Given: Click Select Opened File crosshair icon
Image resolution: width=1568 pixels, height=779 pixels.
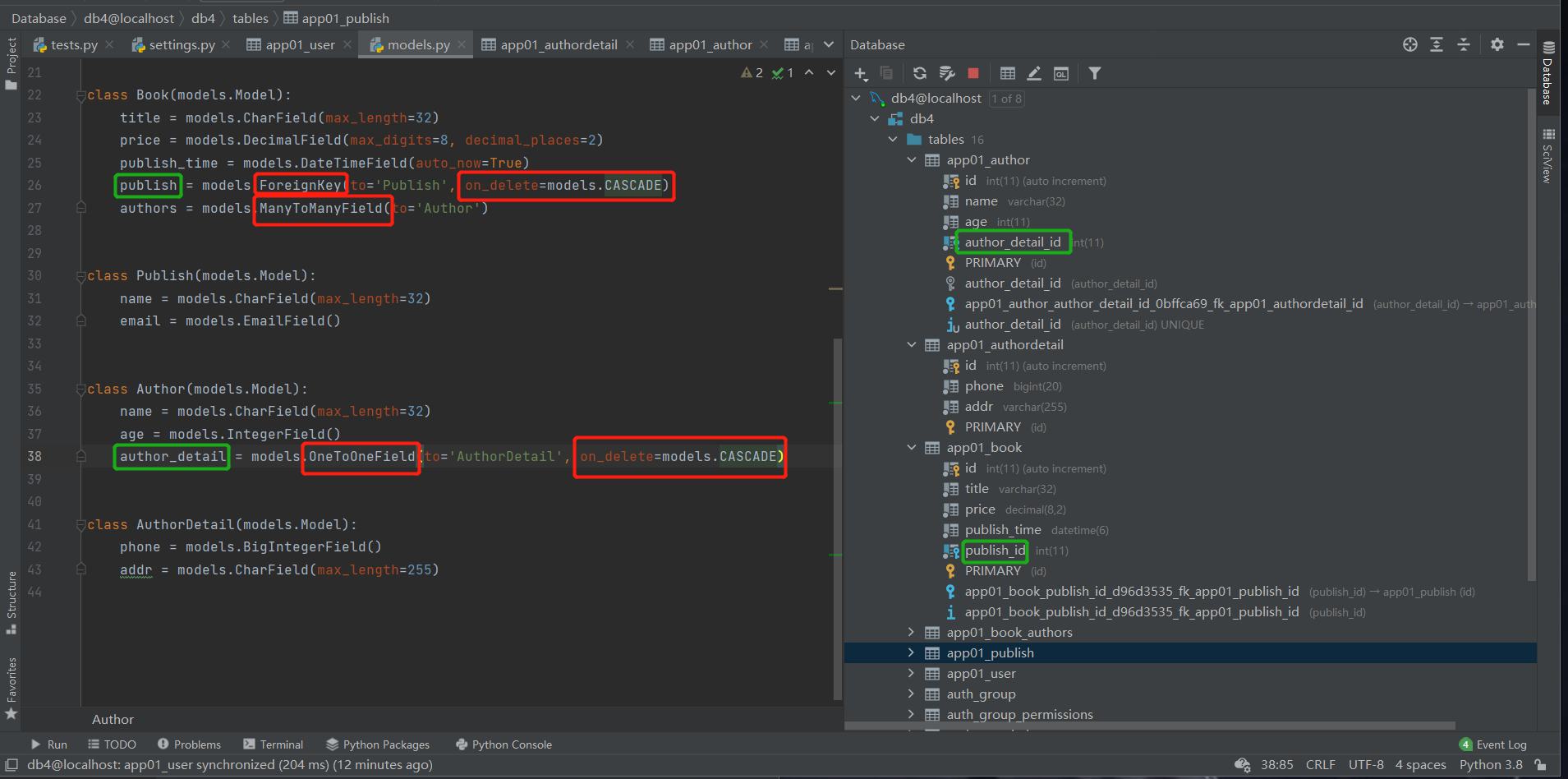Looking at the screenshot, I should pyautogui.click(x=1409, y=44).
